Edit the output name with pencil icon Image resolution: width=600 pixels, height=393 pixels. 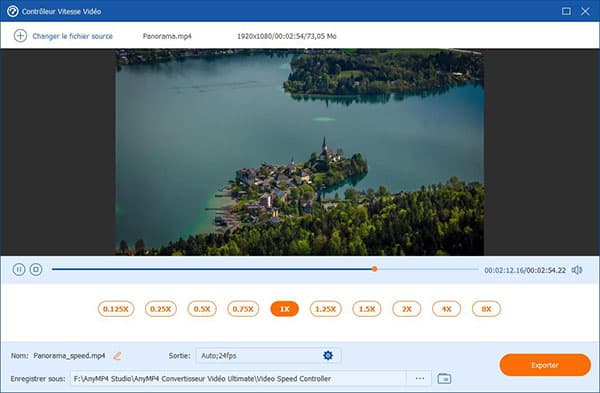coord(117,356)
